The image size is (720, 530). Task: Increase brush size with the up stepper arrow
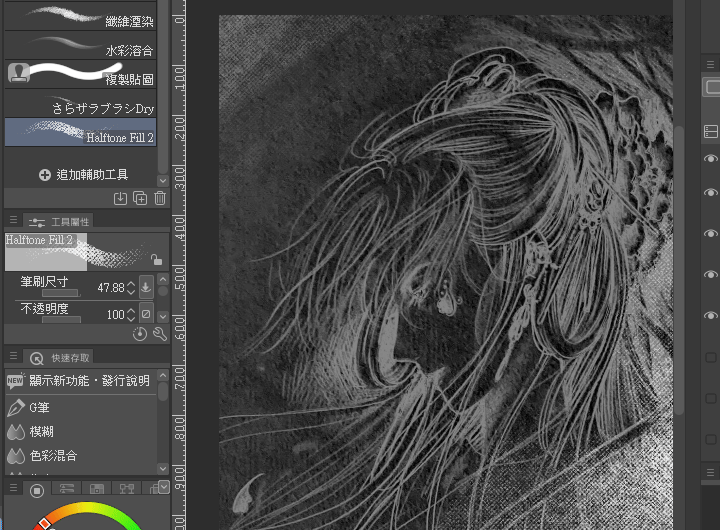(131, 284)
